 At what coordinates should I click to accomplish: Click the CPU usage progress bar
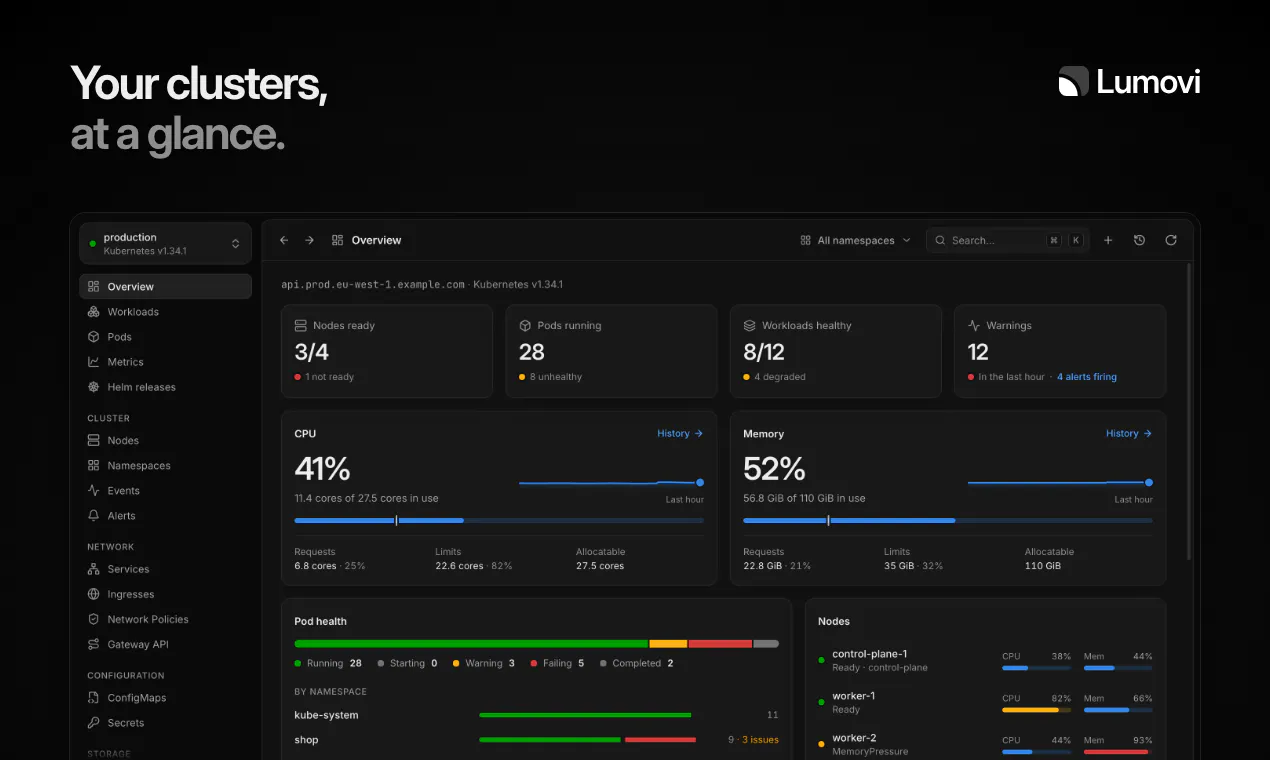(499, 520)
